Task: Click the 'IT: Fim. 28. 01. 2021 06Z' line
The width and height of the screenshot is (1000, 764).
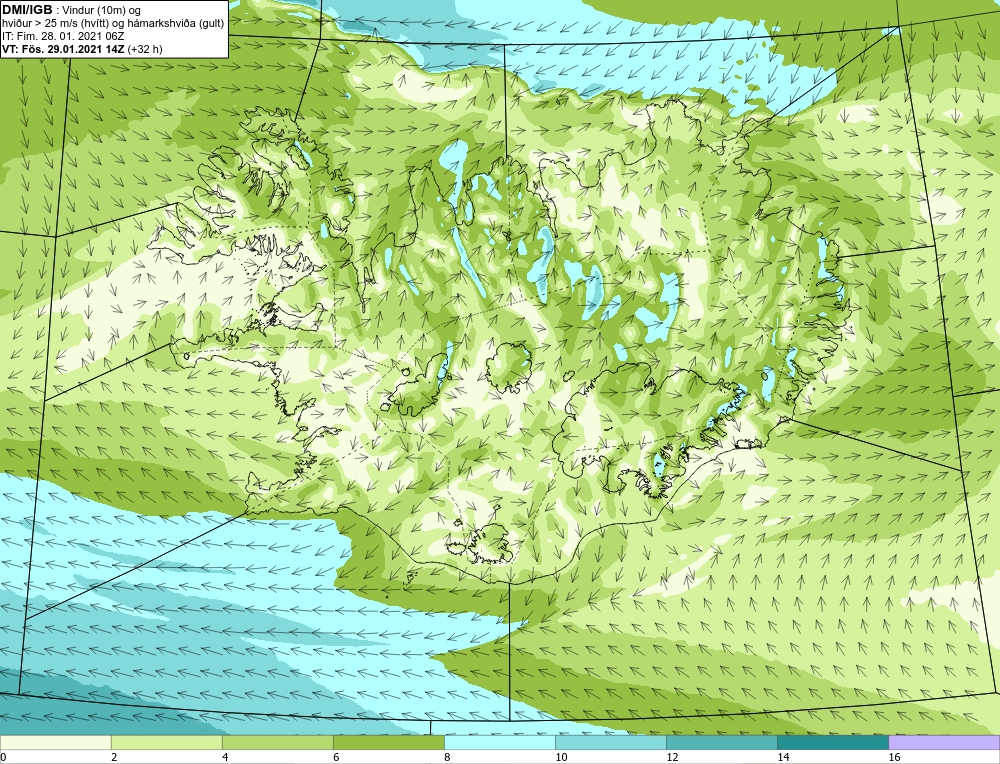Action: (x=62, y=36)
